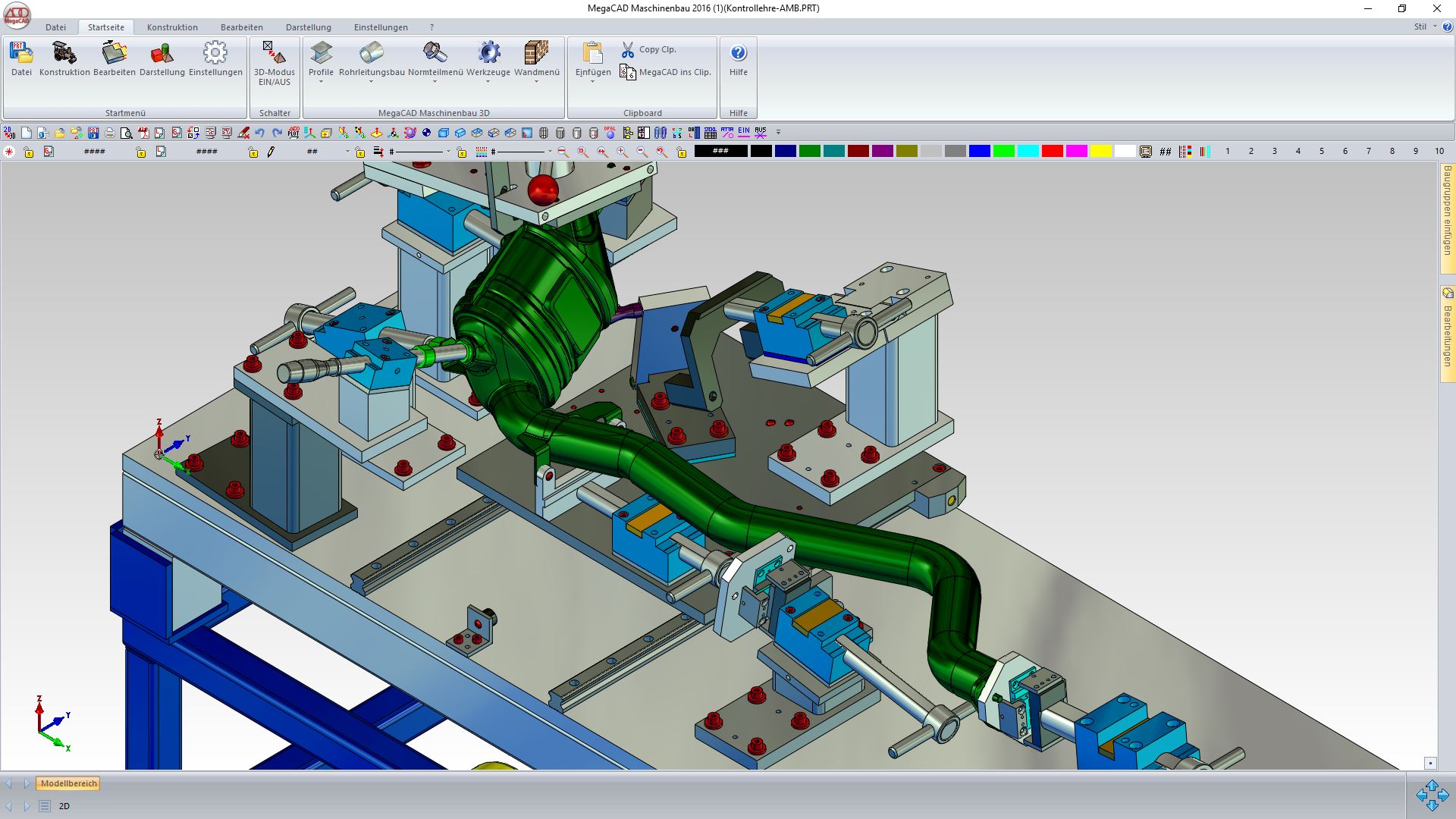This screenshot has width=1456, height=819.
Task: Switch to the Konstruktion ribbon tab
Action: tap(172, 27)
